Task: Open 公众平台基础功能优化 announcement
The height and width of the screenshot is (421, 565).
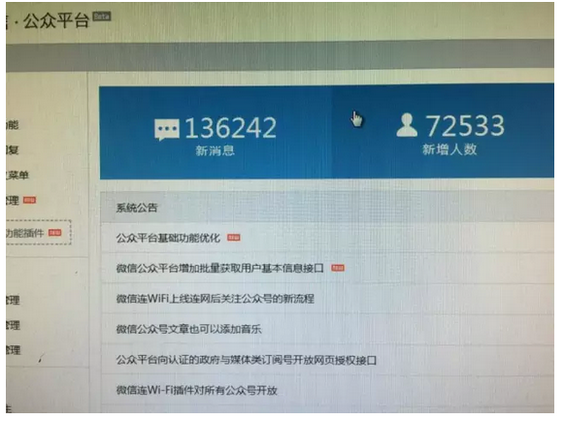Action: click(168, 238)
